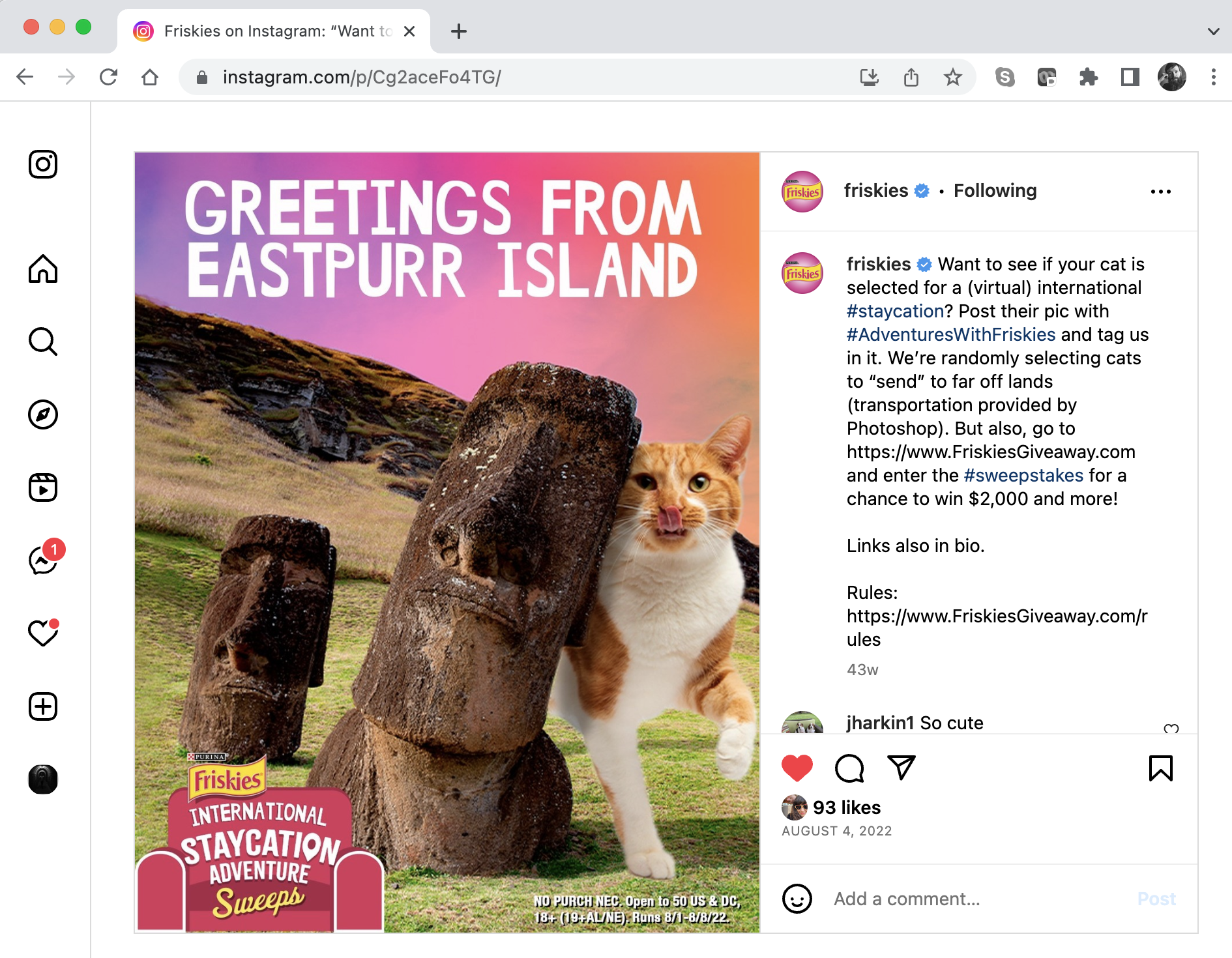The width and height of the screenshot is (1232, 958).
Task: Open the #sweepstakes hashtag
Action: (x=1023, y=475)
